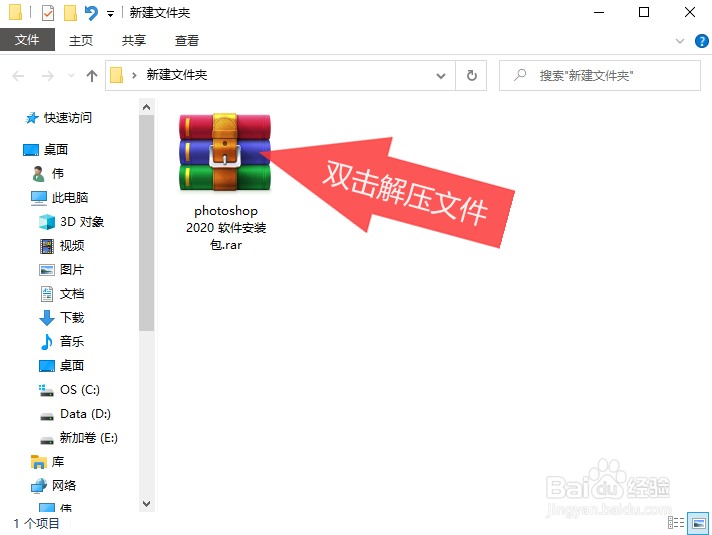Click the navigation pane scroll down arrow
Image resolution: width=712 pixels, height=535 pixels.
pyautogui.click(x=146, y=504)
